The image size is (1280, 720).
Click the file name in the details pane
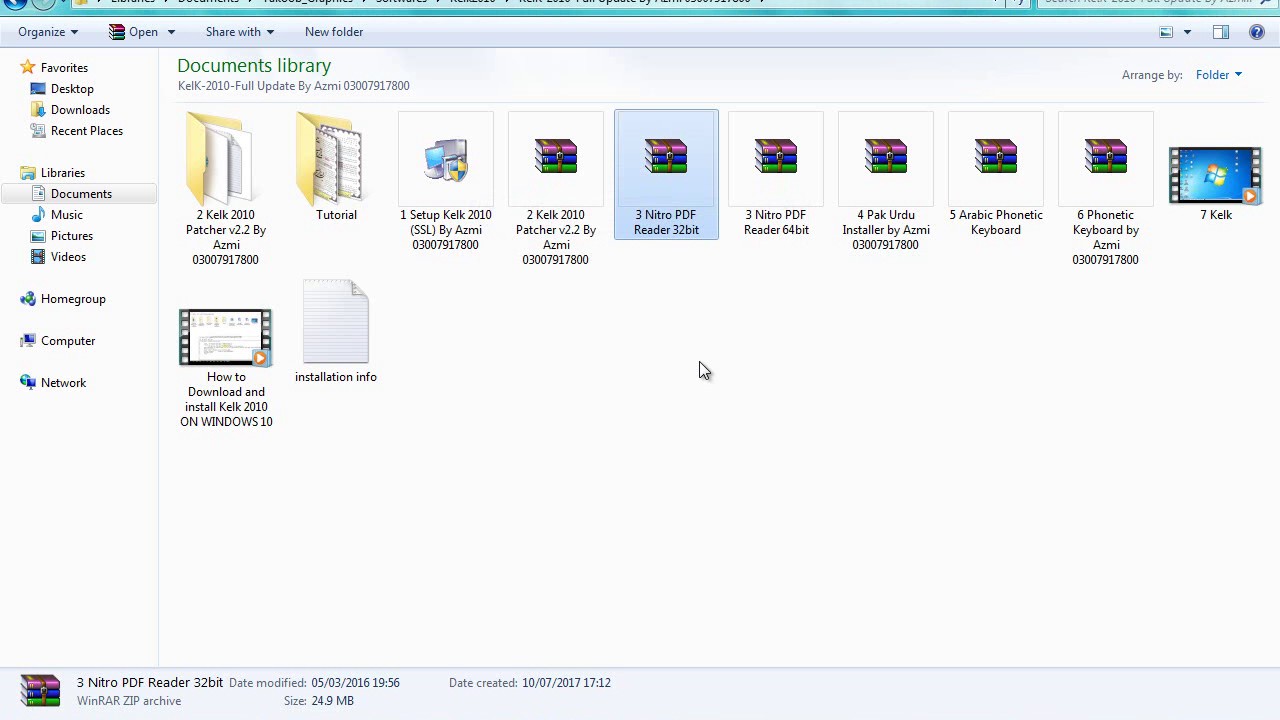150,683
